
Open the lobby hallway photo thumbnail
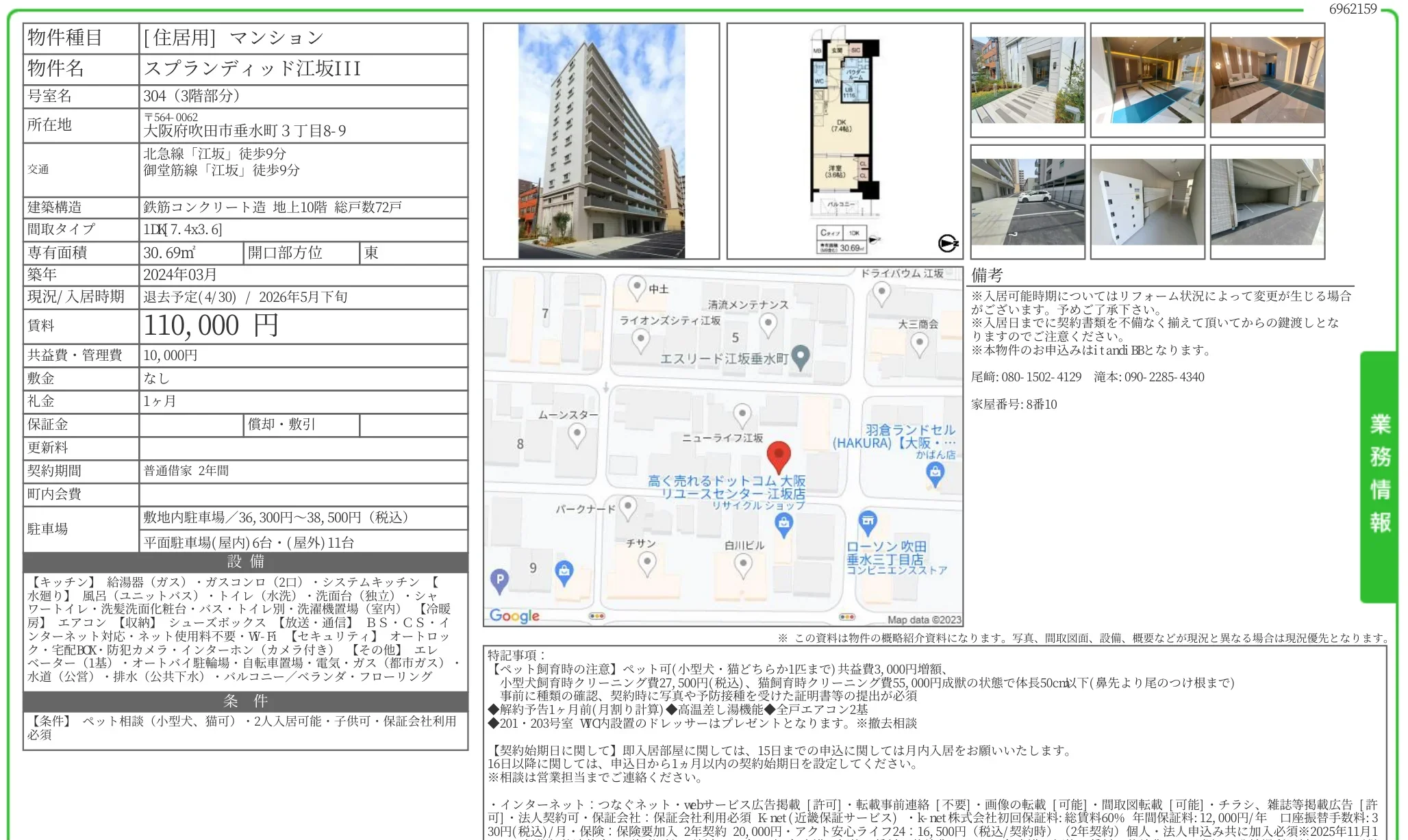point(1147,80)
